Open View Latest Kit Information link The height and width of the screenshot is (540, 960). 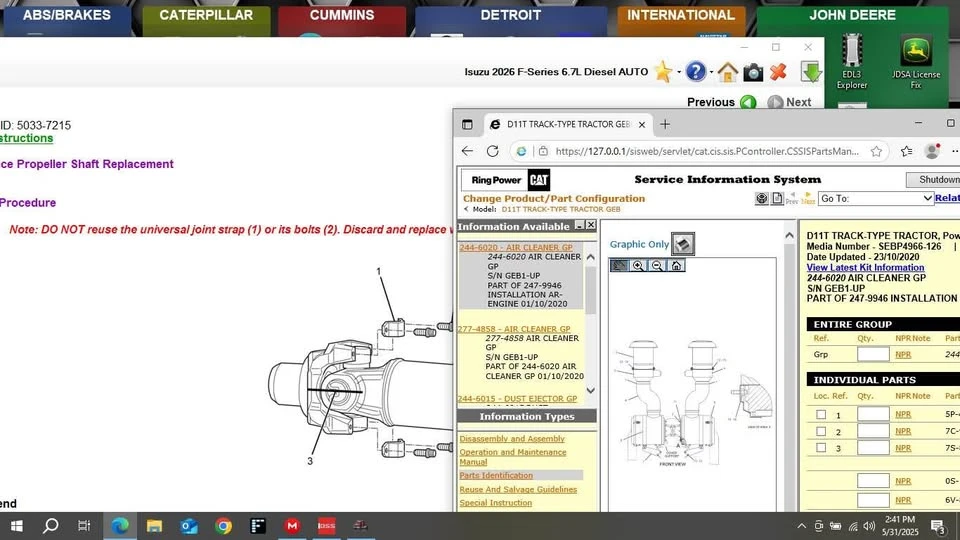point(865,268)
